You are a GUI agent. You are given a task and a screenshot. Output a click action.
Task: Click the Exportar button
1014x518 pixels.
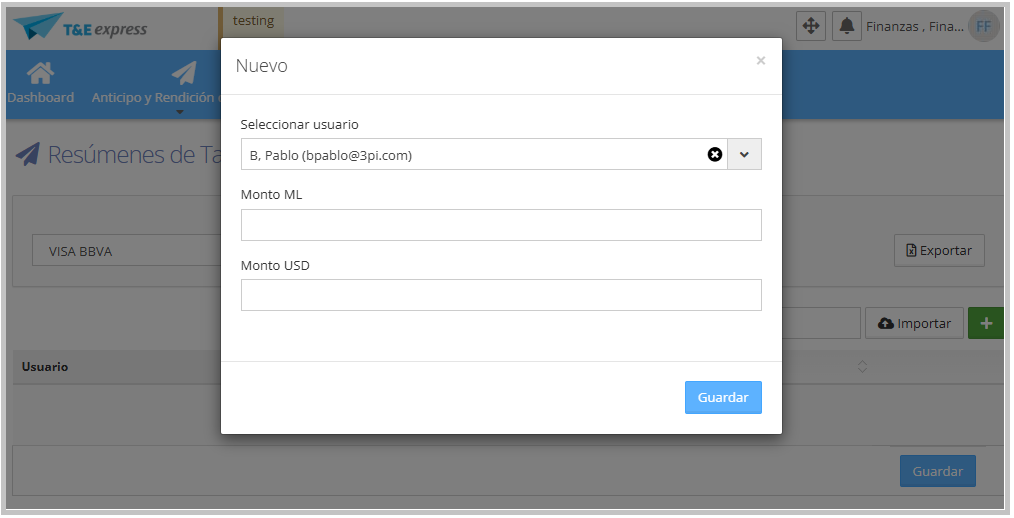tap(939, 251)
